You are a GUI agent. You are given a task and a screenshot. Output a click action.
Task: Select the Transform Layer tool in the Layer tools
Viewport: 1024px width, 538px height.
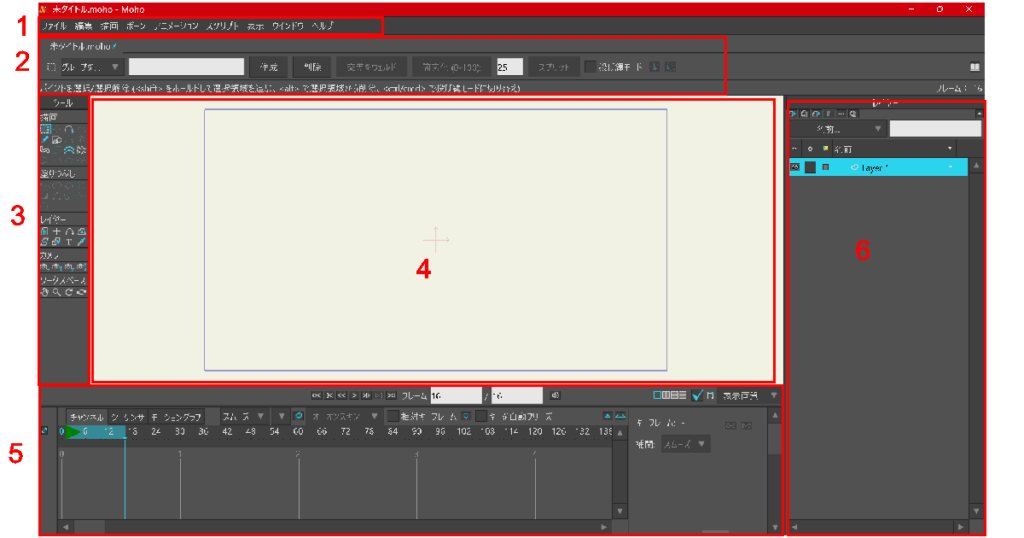coord(45,231)
